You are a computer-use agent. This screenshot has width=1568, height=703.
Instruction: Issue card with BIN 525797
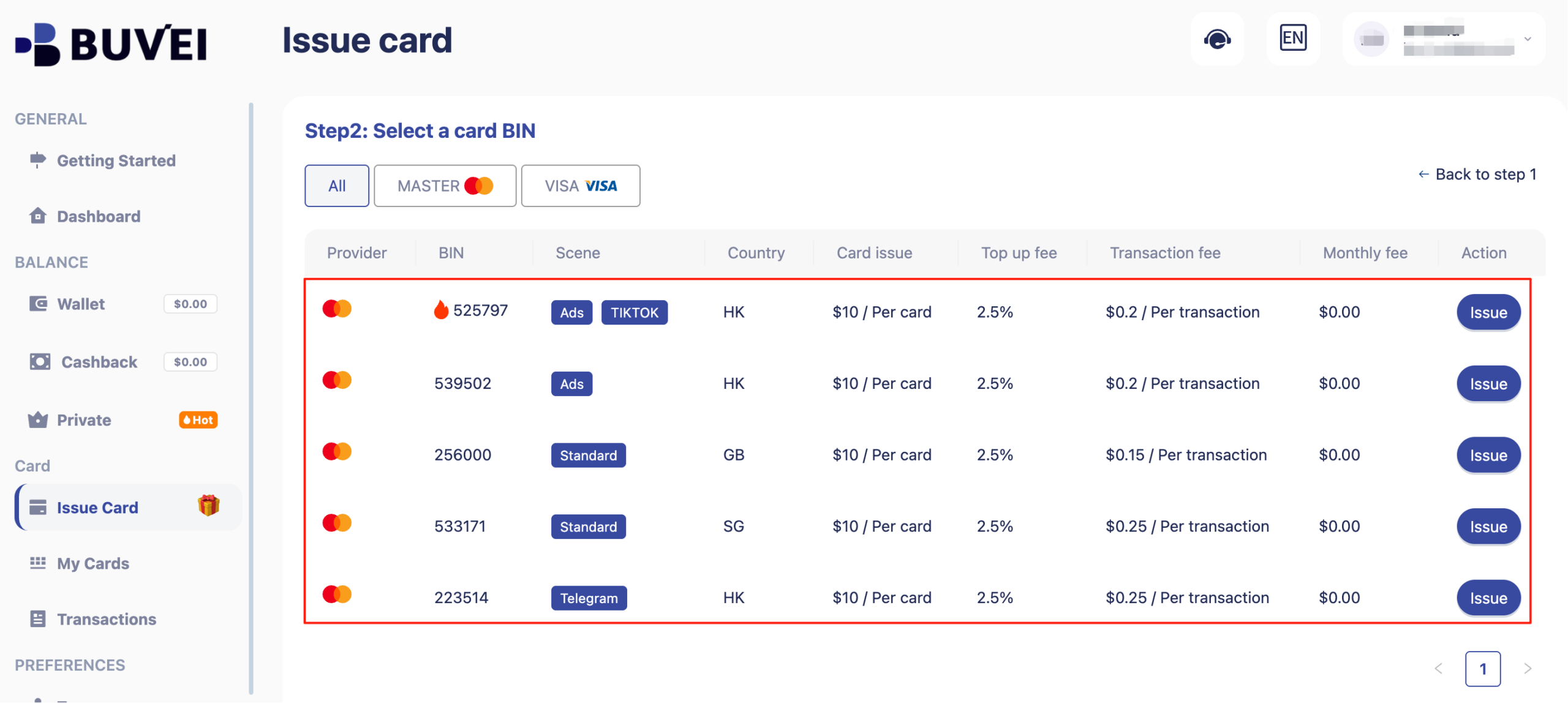click(x=1488, y=312)
